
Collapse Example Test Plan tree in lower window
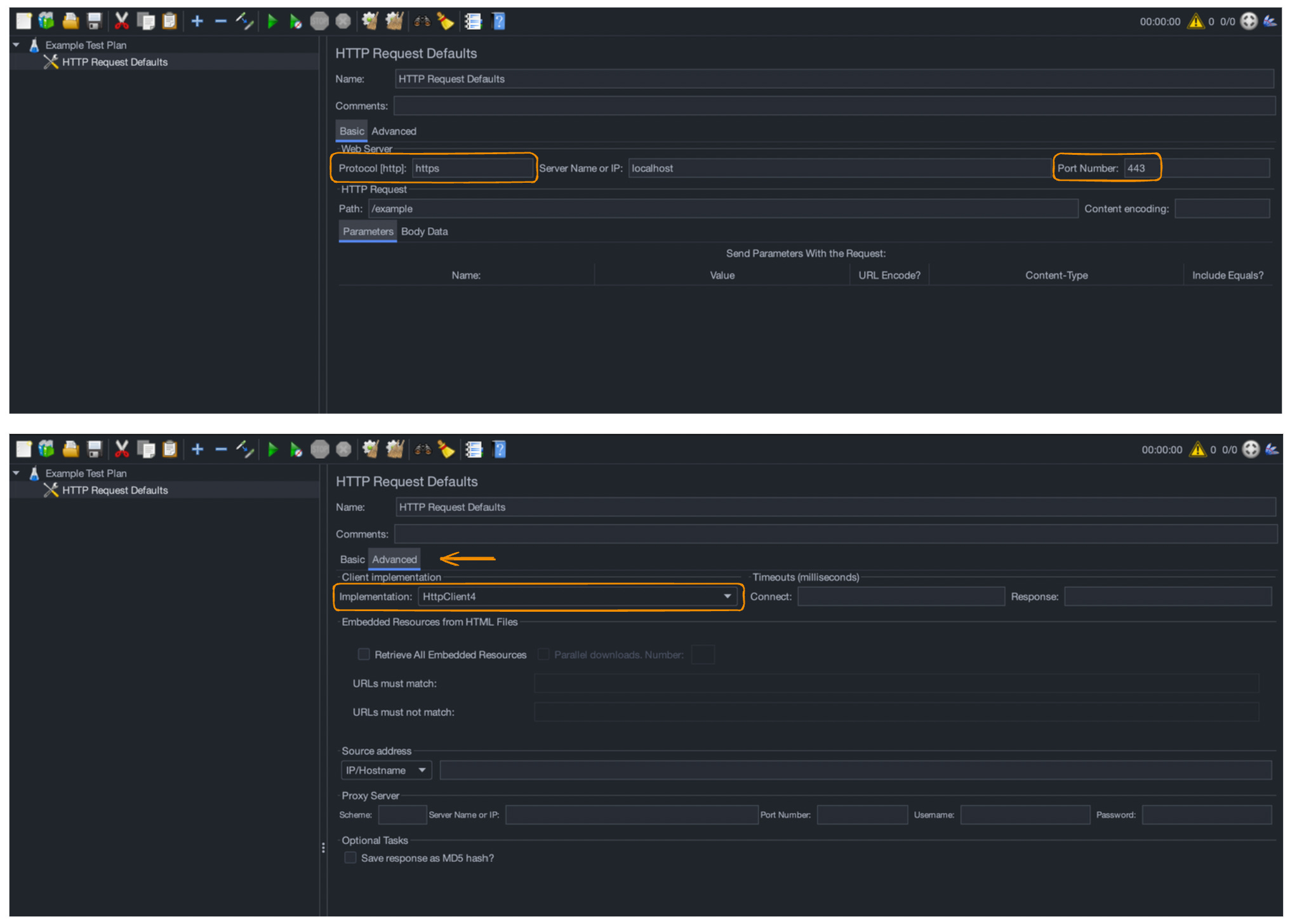(17, 473)
